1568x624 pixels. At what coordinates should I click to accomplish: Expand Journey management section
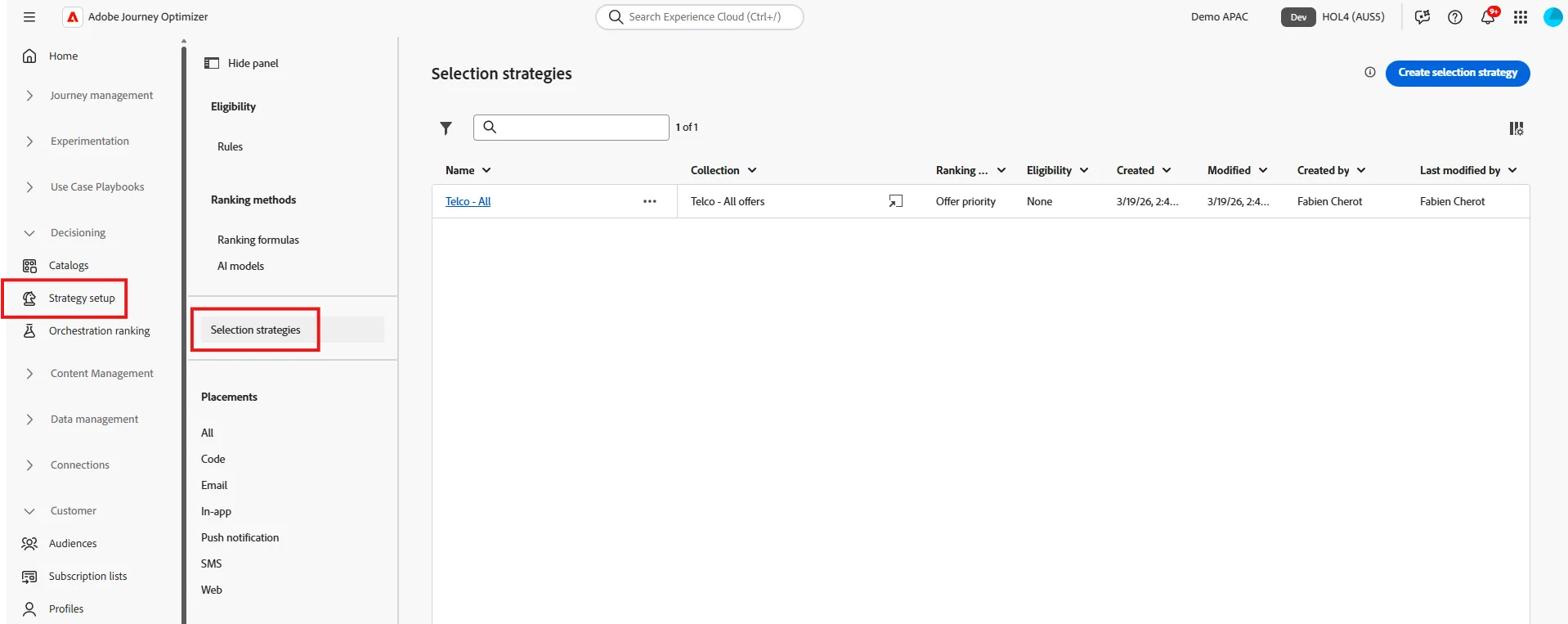pos(101,96)
